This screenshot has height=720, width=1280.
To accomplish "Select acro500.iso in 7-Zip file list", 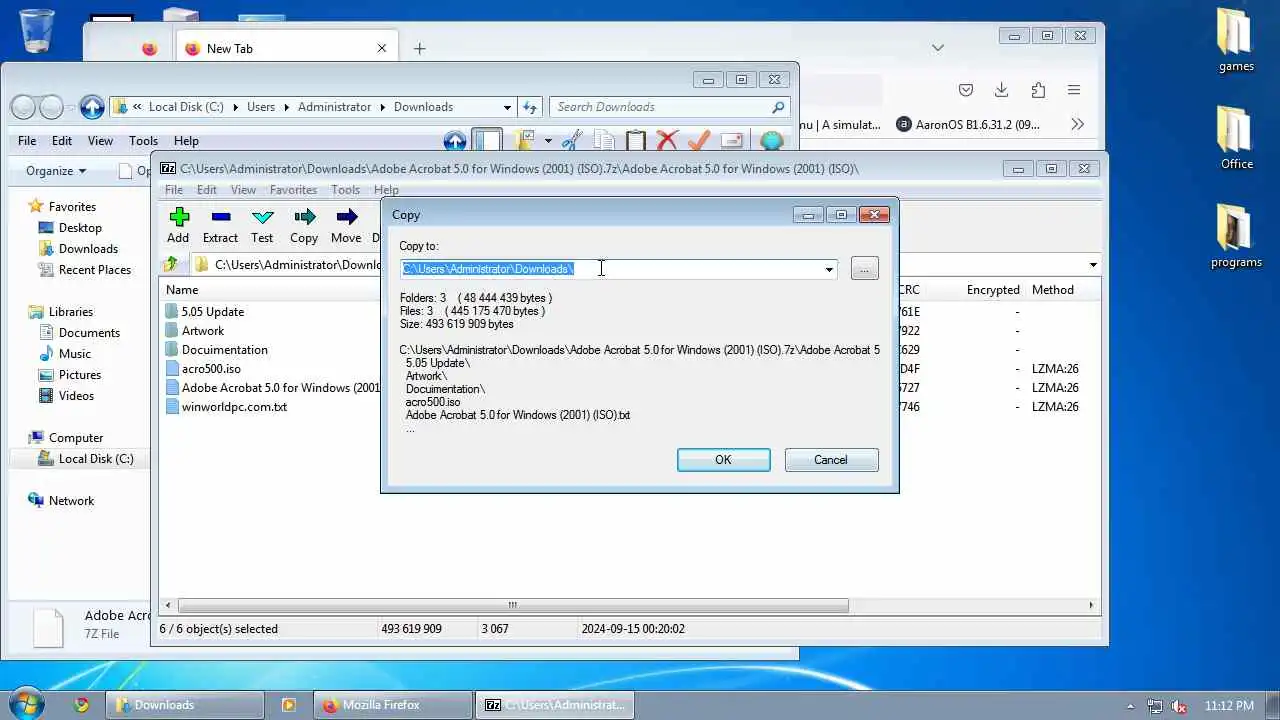I will (x=211, y=369).
